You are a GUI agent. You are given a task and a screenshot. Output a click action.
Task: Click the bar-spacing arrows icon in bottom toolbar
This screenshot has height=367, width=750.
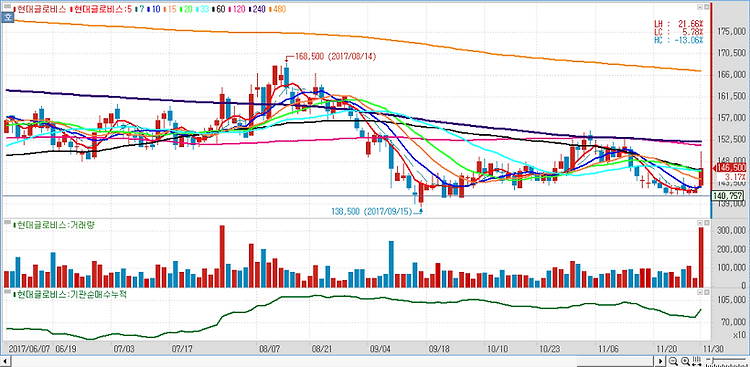coord(697,361)
